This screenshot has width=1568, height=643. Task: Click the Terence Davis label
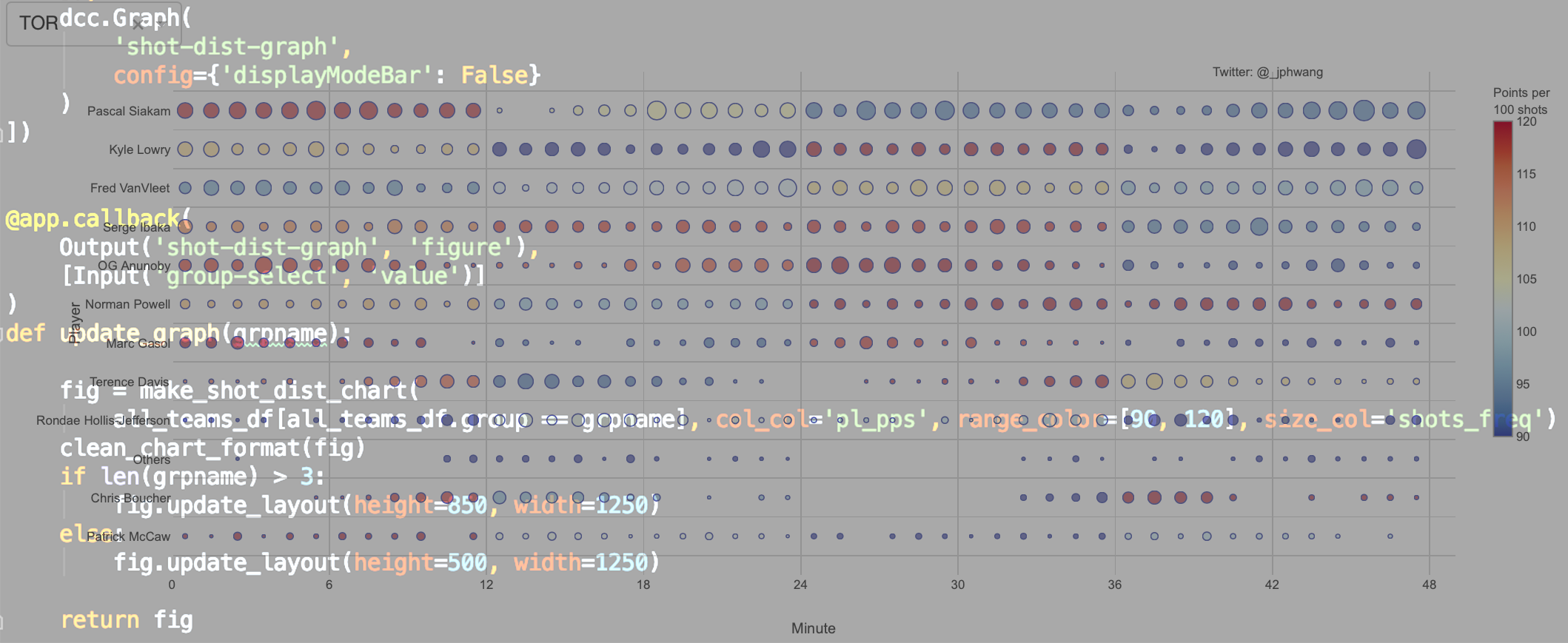(130, 382)
